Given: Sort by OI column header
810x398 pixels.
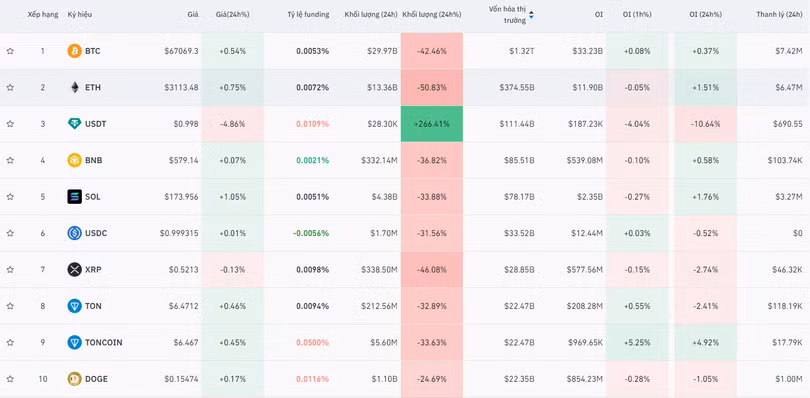Looking at the screenshot, I should 598,14.
